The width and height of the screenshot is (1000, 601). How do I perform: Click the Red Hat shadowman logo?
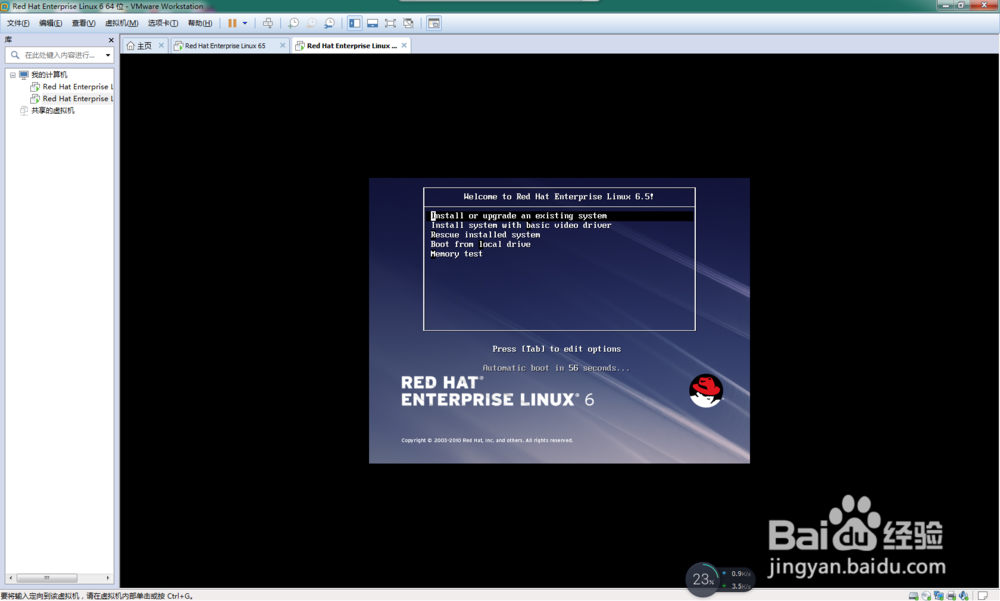[x=705, y=390]
